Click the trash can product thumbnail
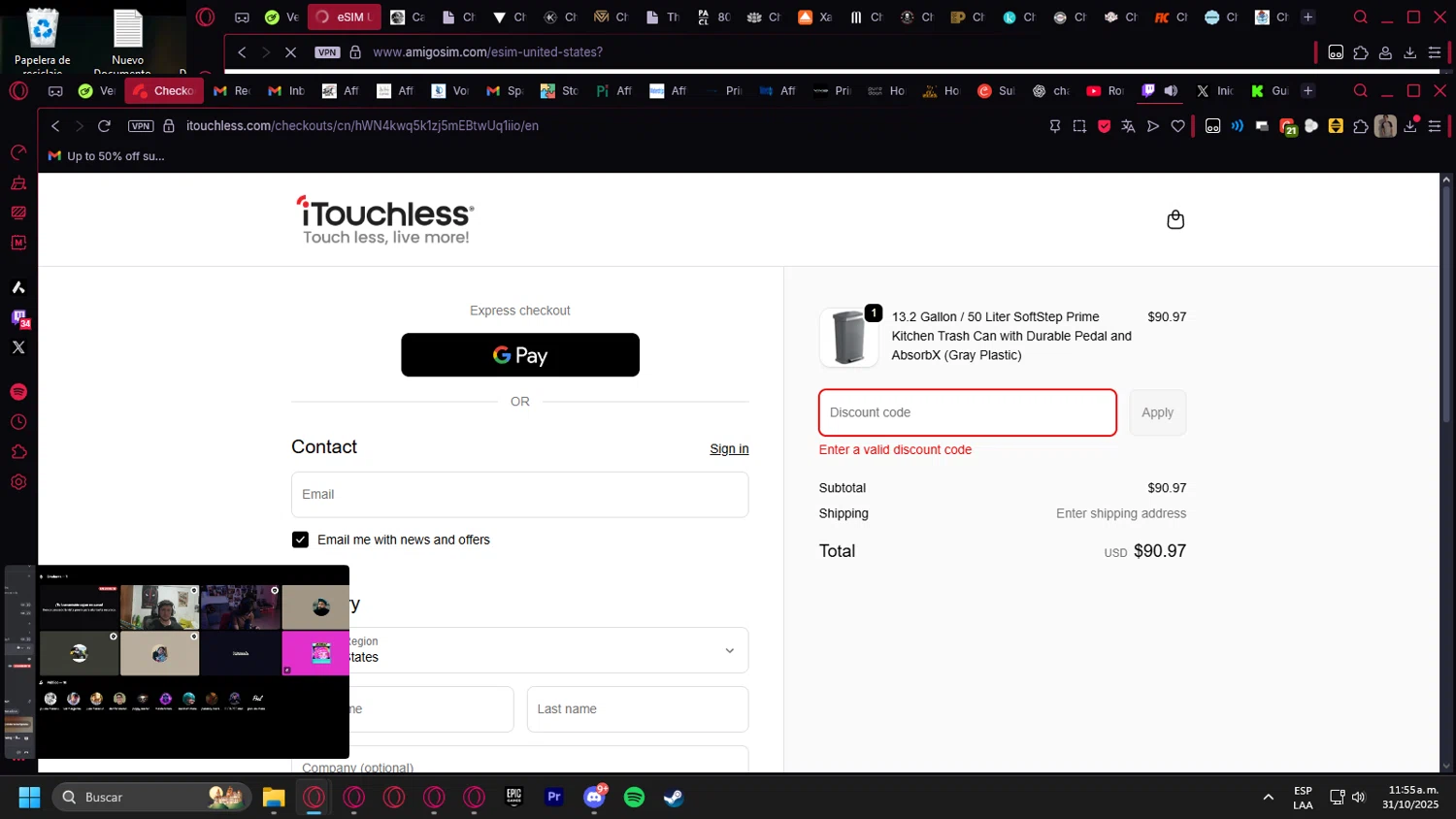The image size is (1456, 819). (x=848, y=337)
